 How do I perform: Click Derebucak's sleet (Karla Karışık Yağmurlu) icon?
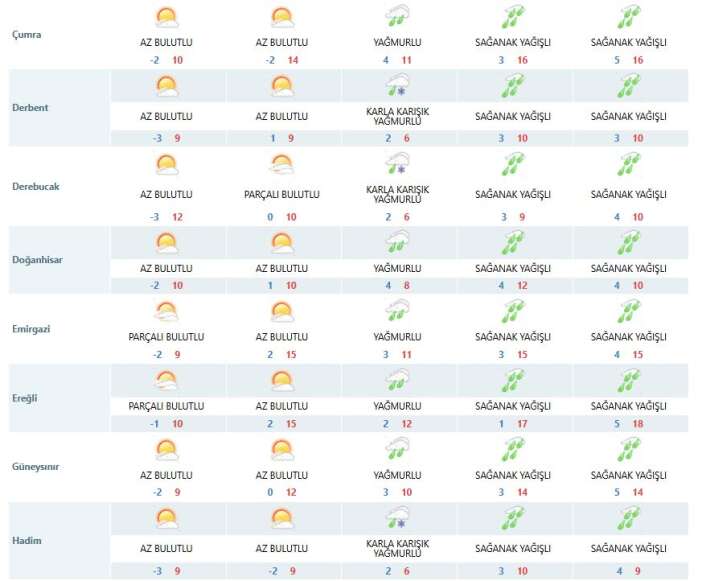(398, 165)
